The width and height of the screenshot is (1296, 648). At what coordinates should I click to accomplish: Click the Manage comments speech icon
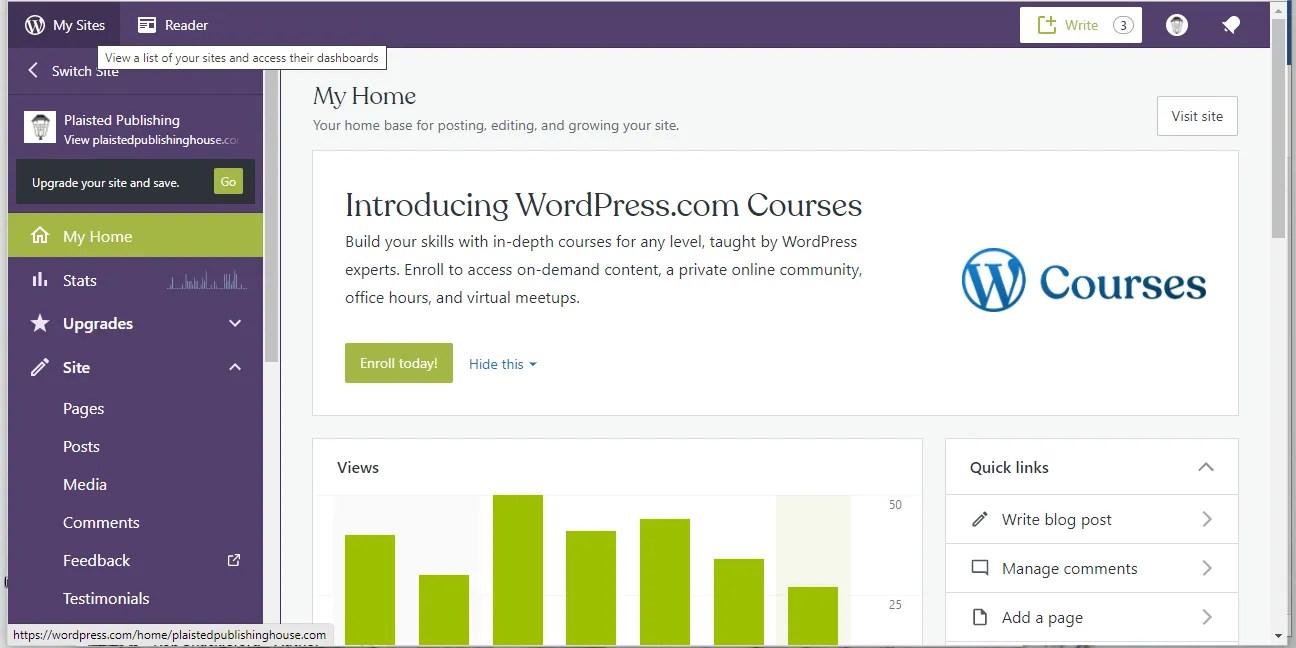click(x=980, y=568)
